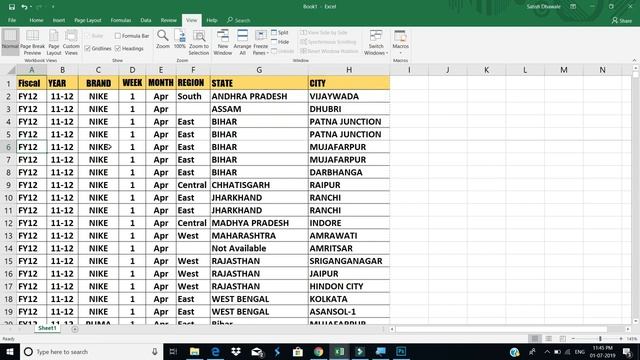Image resolution: width=640 pixels, height=360 pixels.
Task: Click the SRIGANGANAGAR city cell
Action: (349, 261)
